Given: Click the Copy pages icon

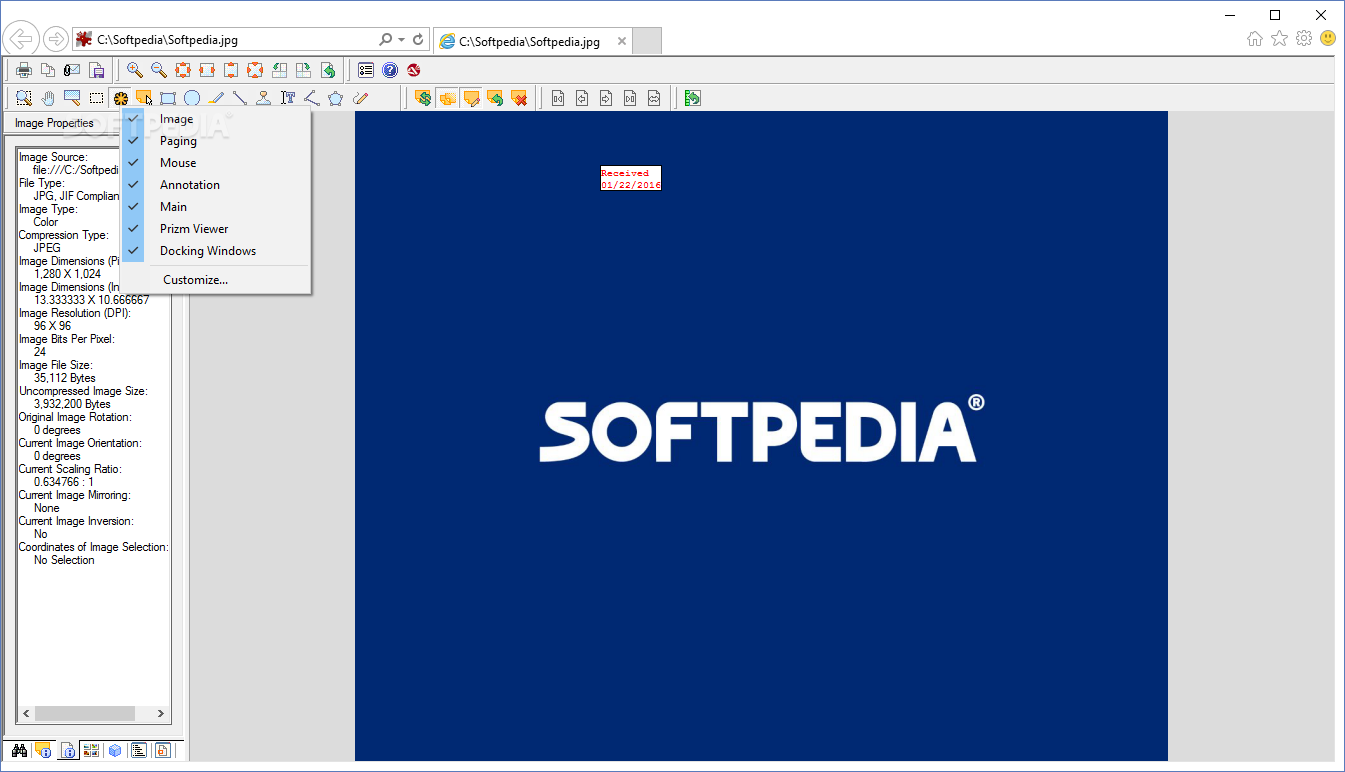Looking at the screenshot, I should 48,70.
